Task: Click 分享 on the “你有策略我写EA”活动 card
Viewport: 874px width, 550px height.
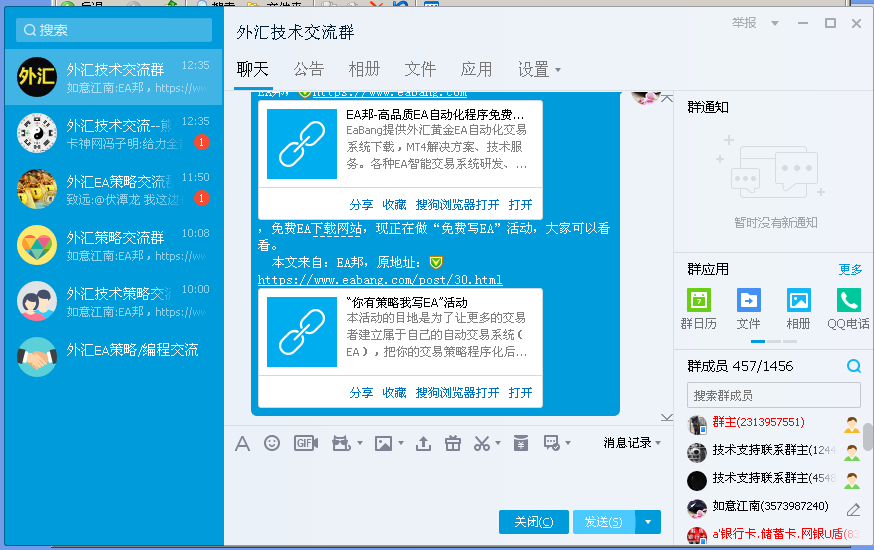Action: [x=361, y=393]
